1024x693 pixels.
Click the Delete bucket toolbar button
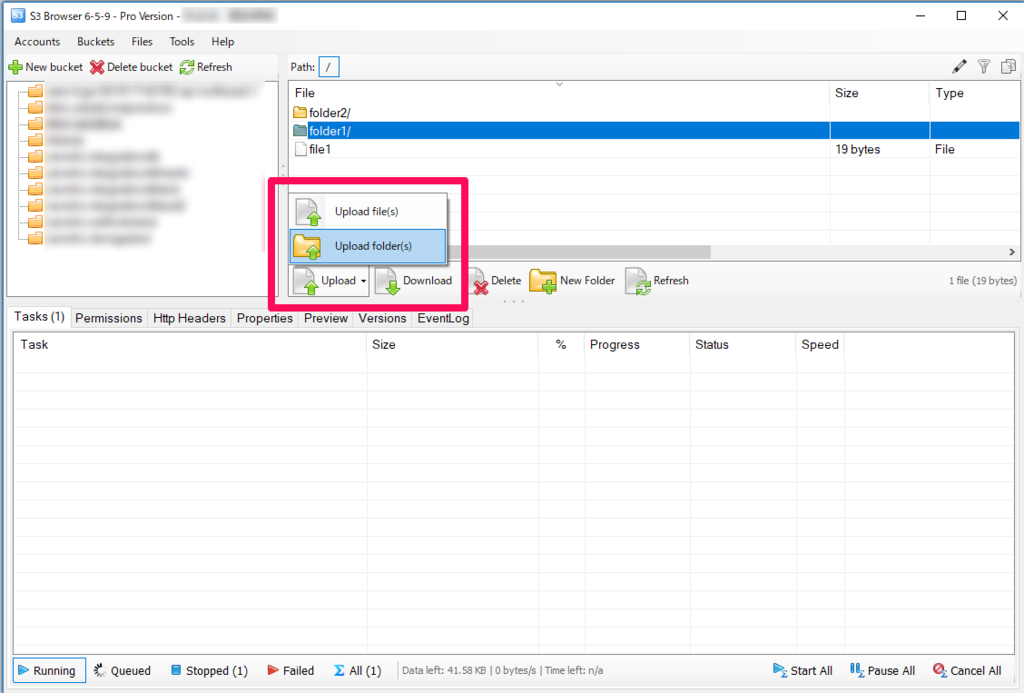131,67
